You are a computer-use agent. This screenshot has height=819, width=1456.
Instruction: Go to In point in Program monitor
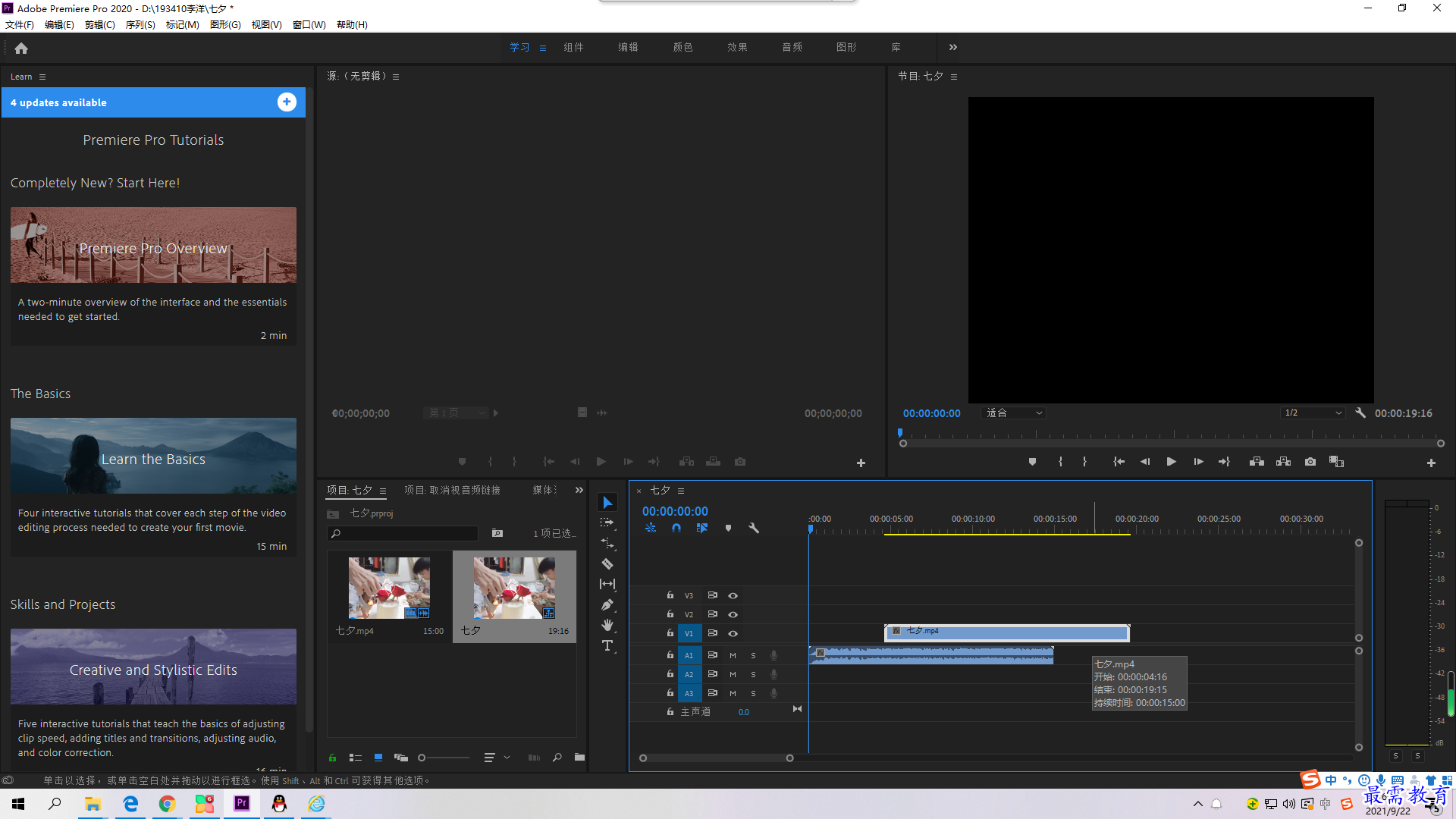coord(1119,462)
